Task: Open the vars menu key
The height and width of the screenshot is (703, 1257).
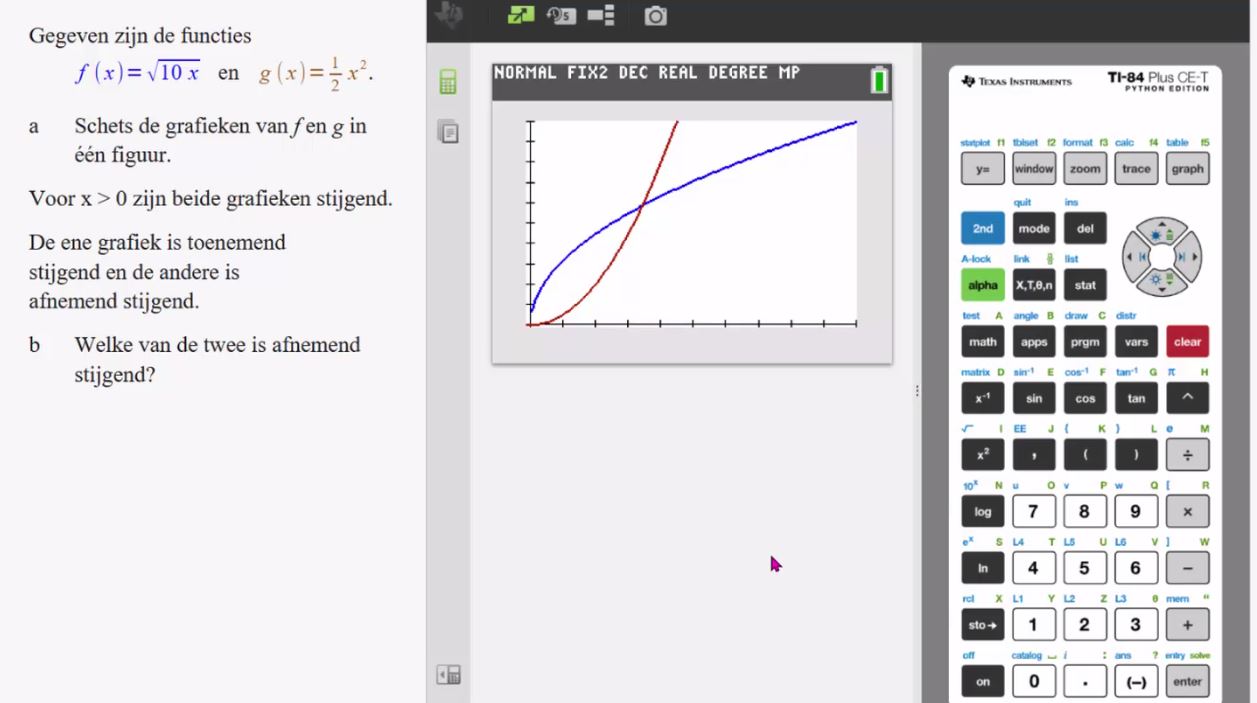Action: (x=1136, y=342)
